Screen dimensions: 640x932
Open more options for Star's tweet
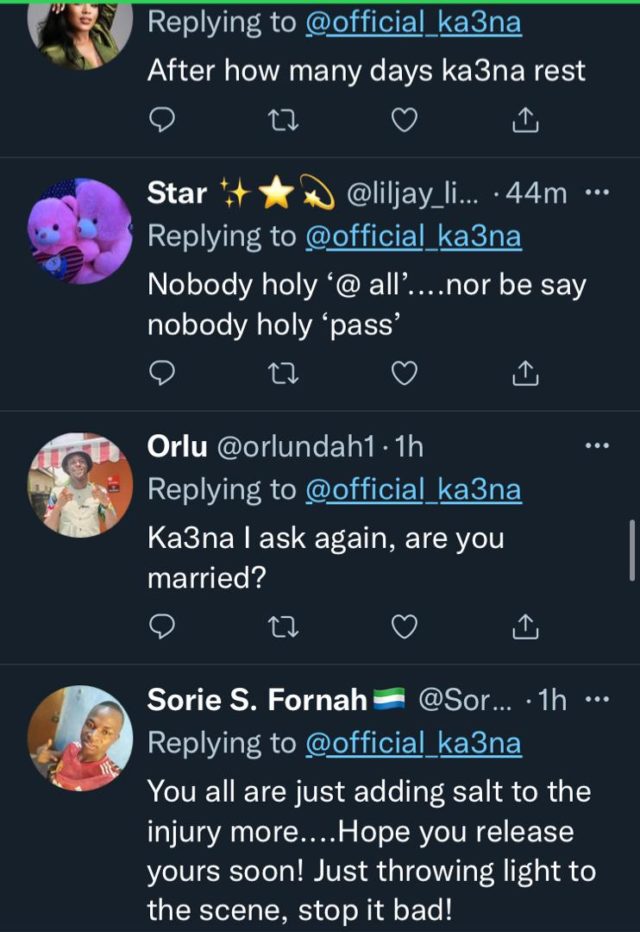pyautogui.click(x=596, y=193)
